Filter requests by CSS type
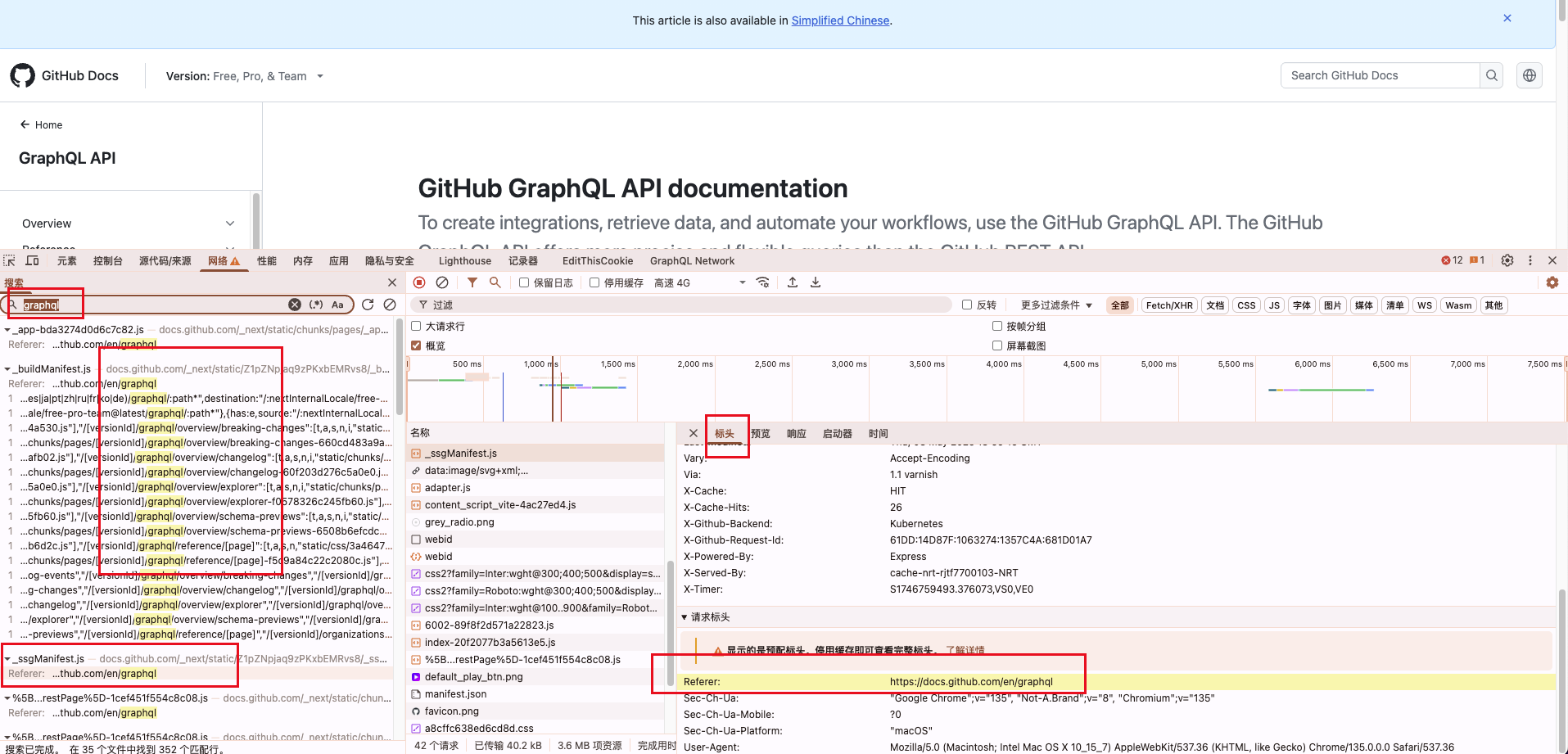This screenshot has width=1568, height=754. click(1246, 305)
